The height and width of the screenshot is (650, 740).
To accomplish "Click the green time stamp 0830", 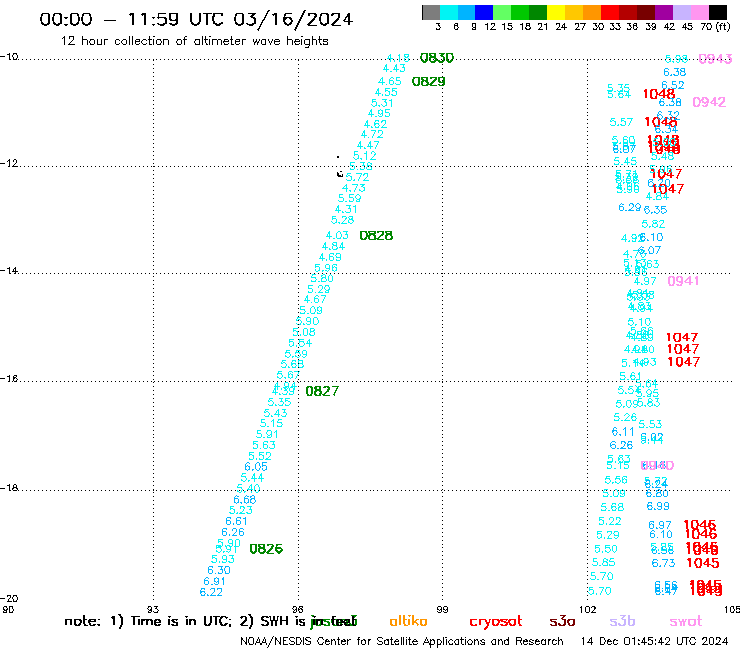I will pos(437,58).
